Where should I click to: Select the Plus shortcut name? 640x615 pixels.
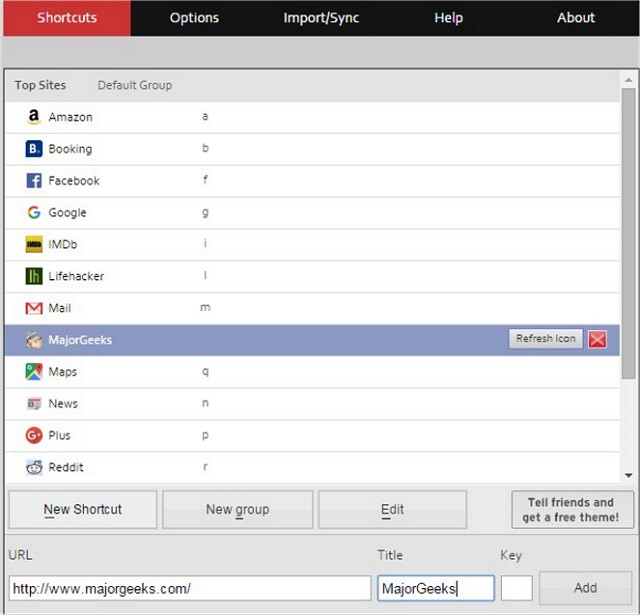tap(59, 435)
